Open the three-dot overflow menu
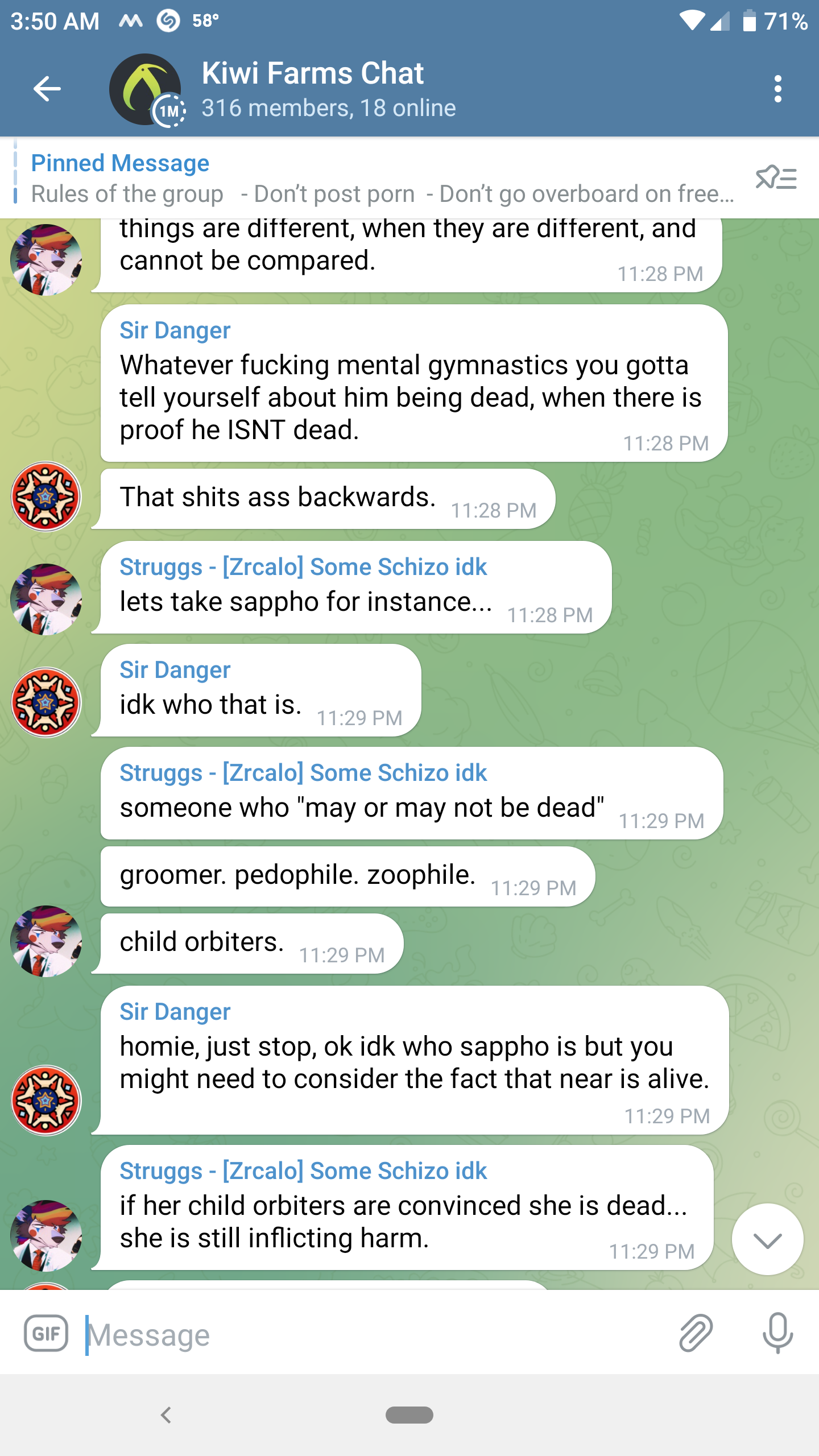The height and width of the screenshot is (1456, 819). pyautogui.click(x=777, y=89)
